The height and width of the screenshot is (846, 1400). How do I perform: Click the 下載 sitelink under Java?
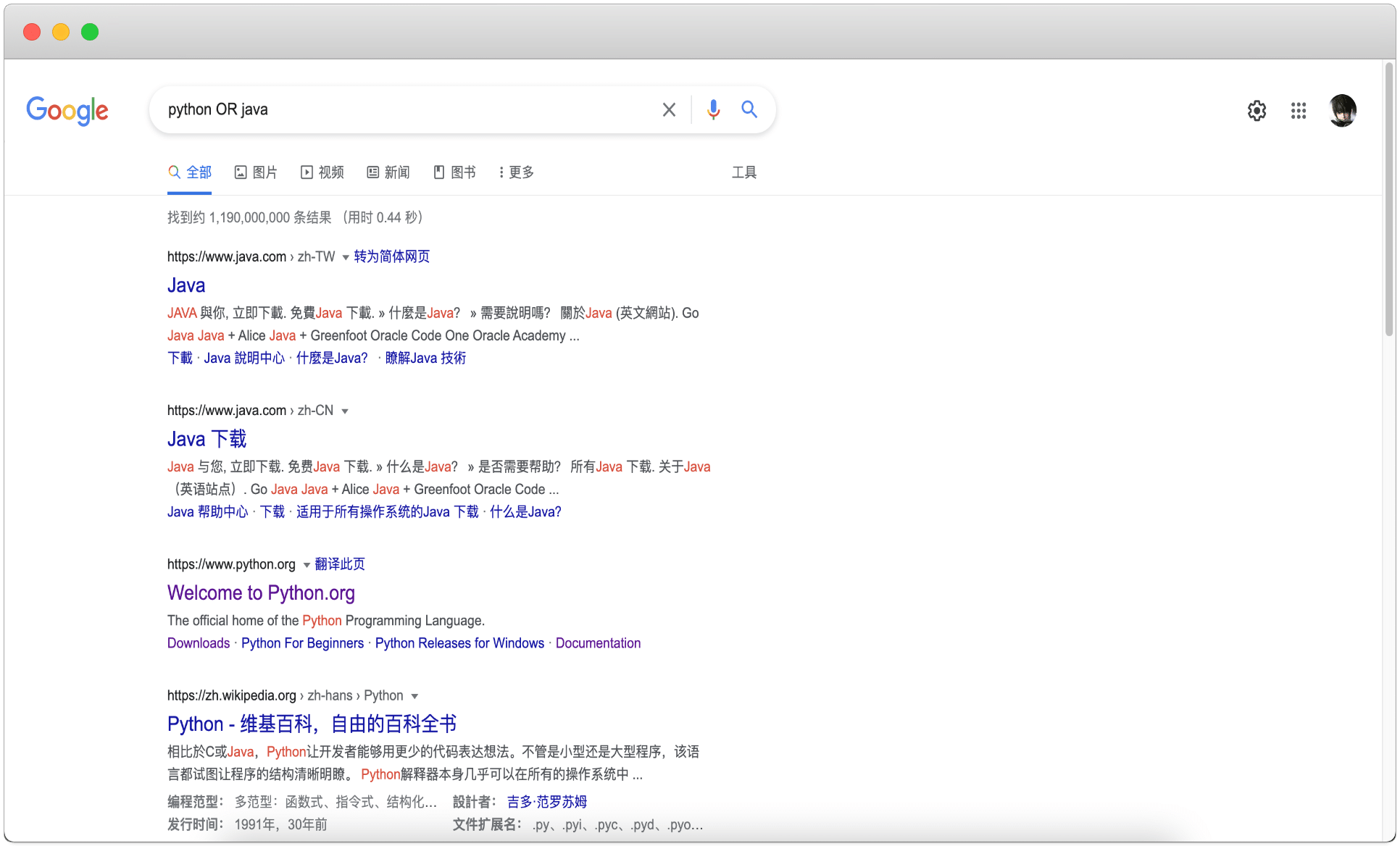pos(180,358)
